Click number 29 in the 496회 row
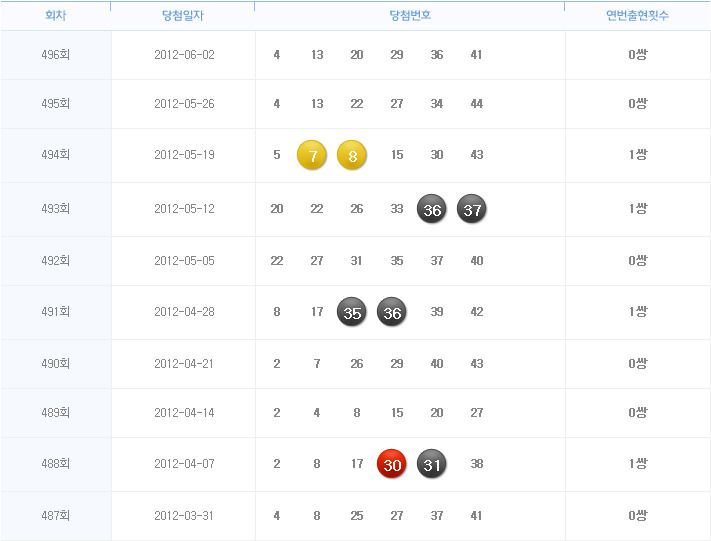Screen dimensions: 711x541 pyautogui.click(x=397, y=55)
